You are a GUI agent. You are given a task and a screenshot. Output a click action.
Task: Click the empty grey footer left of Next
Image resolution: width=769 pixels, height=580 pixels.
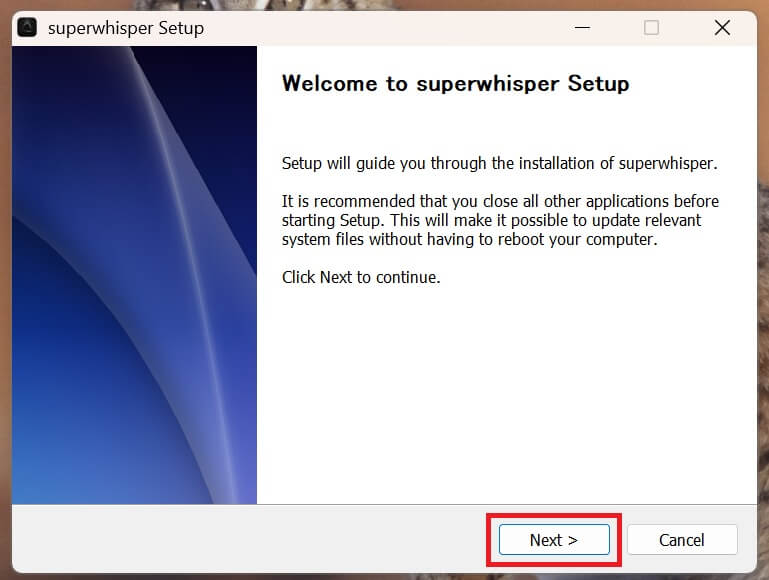point(250,540)
